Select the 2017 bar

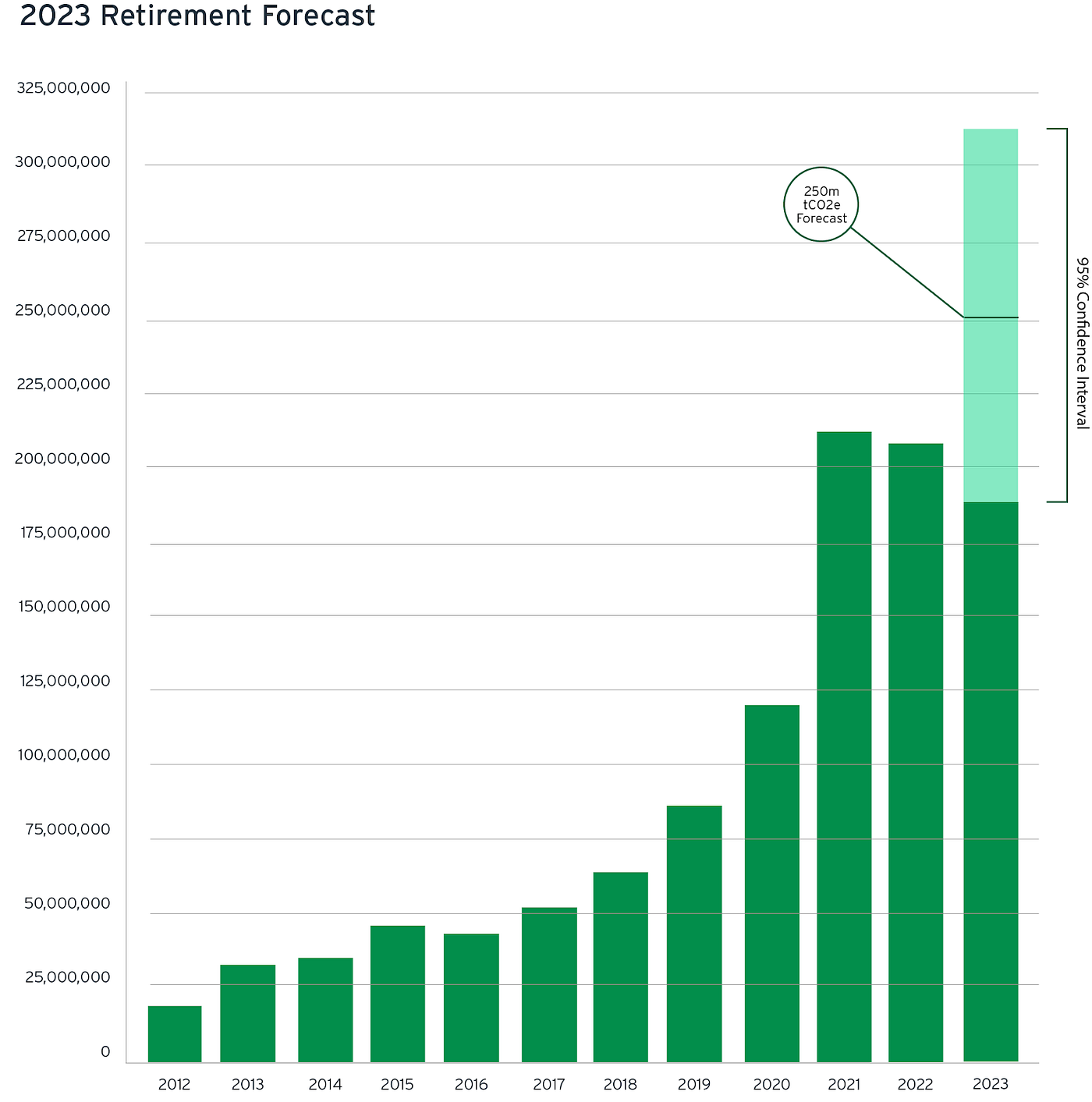click(549, 985)
